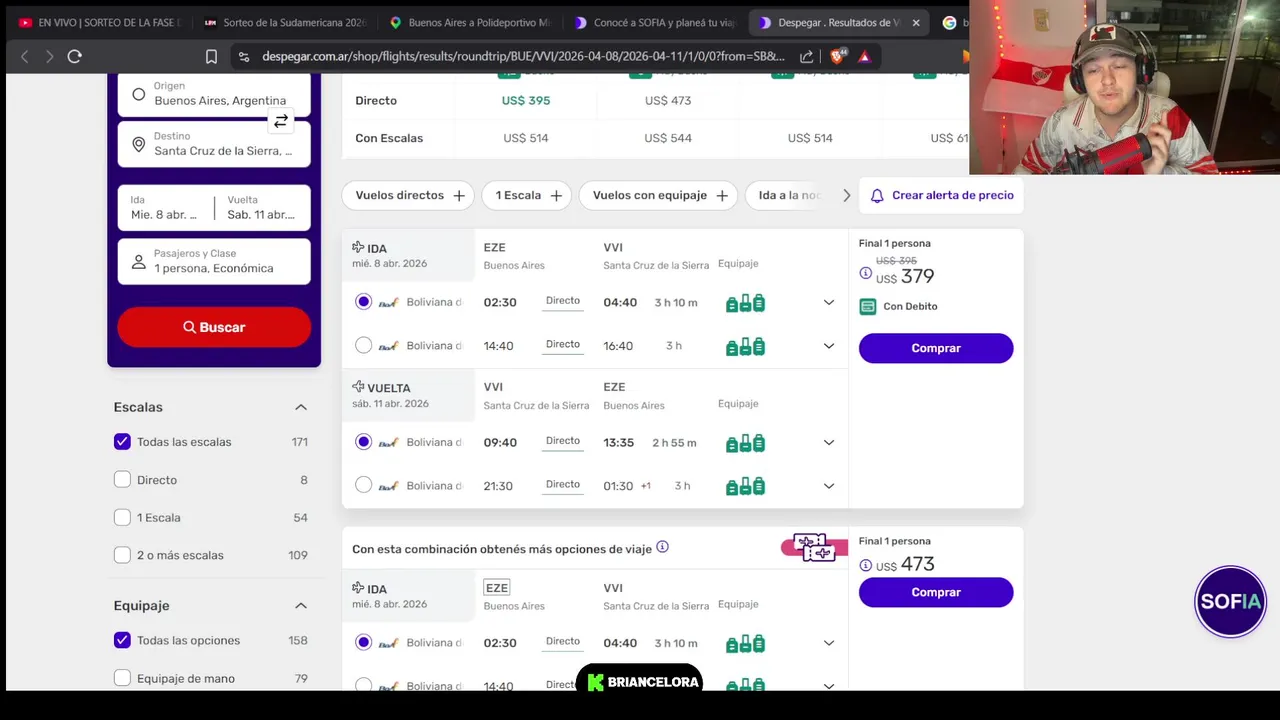Select the 02:30 outbound flight radio
Screen dimensions: 1280x720
click(363, 302)
